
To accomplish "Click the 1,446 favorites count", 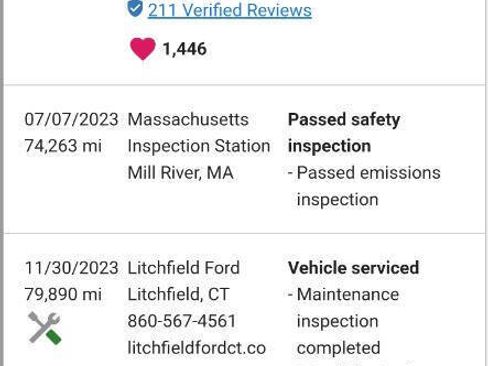I will [185, 49].
